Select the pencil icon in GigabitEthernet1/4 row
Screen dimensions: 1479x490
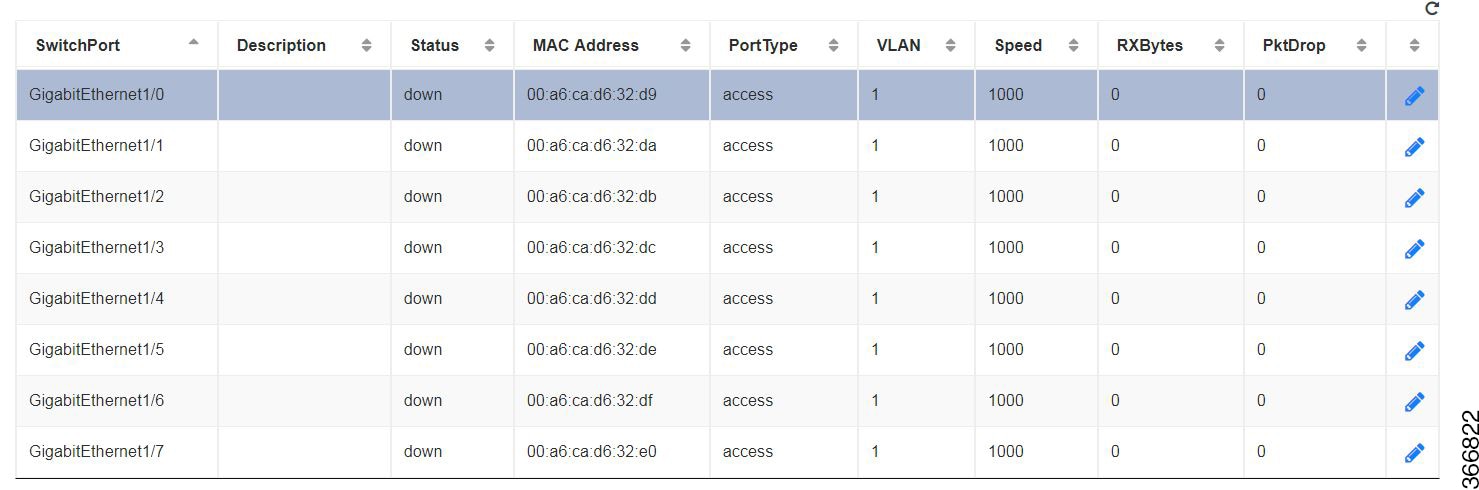click(1414, 300)
